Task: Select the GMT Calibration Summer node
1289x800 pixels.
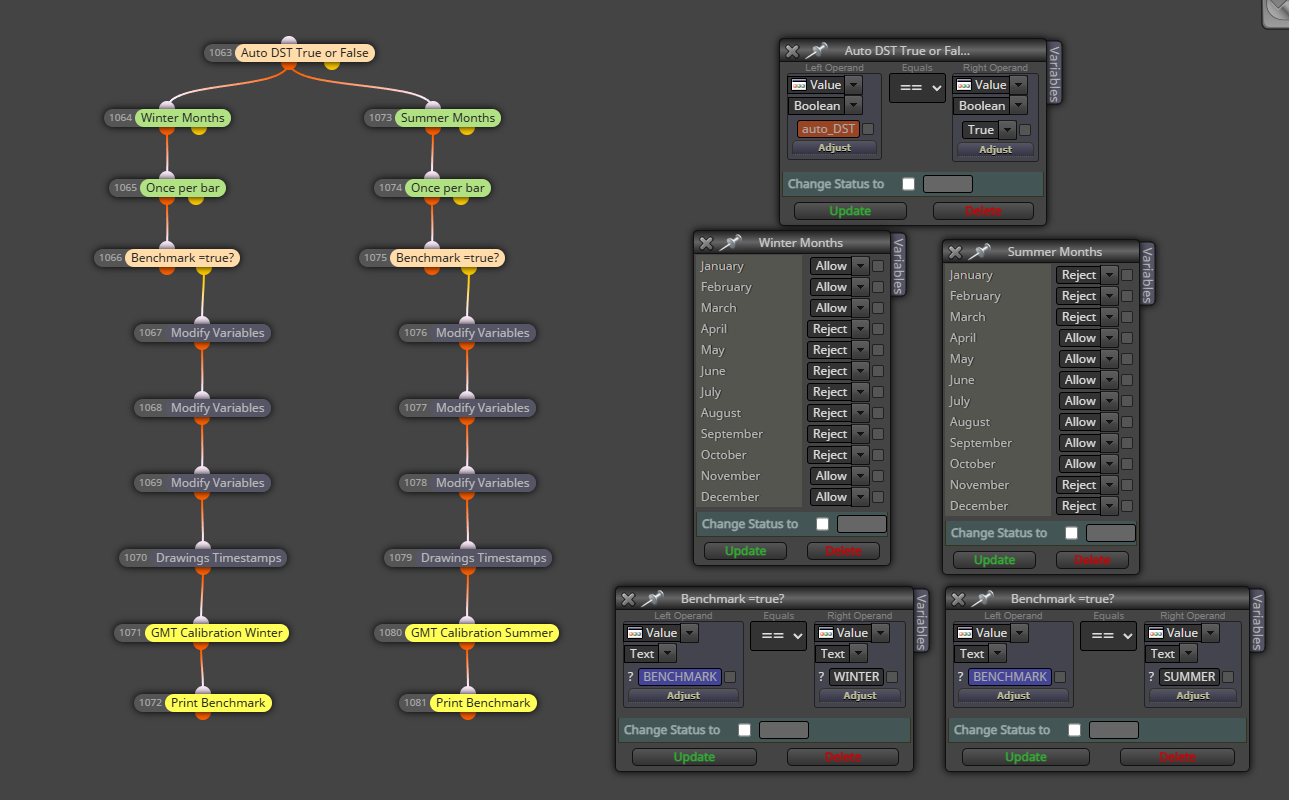Action: [x=482, y=633]
